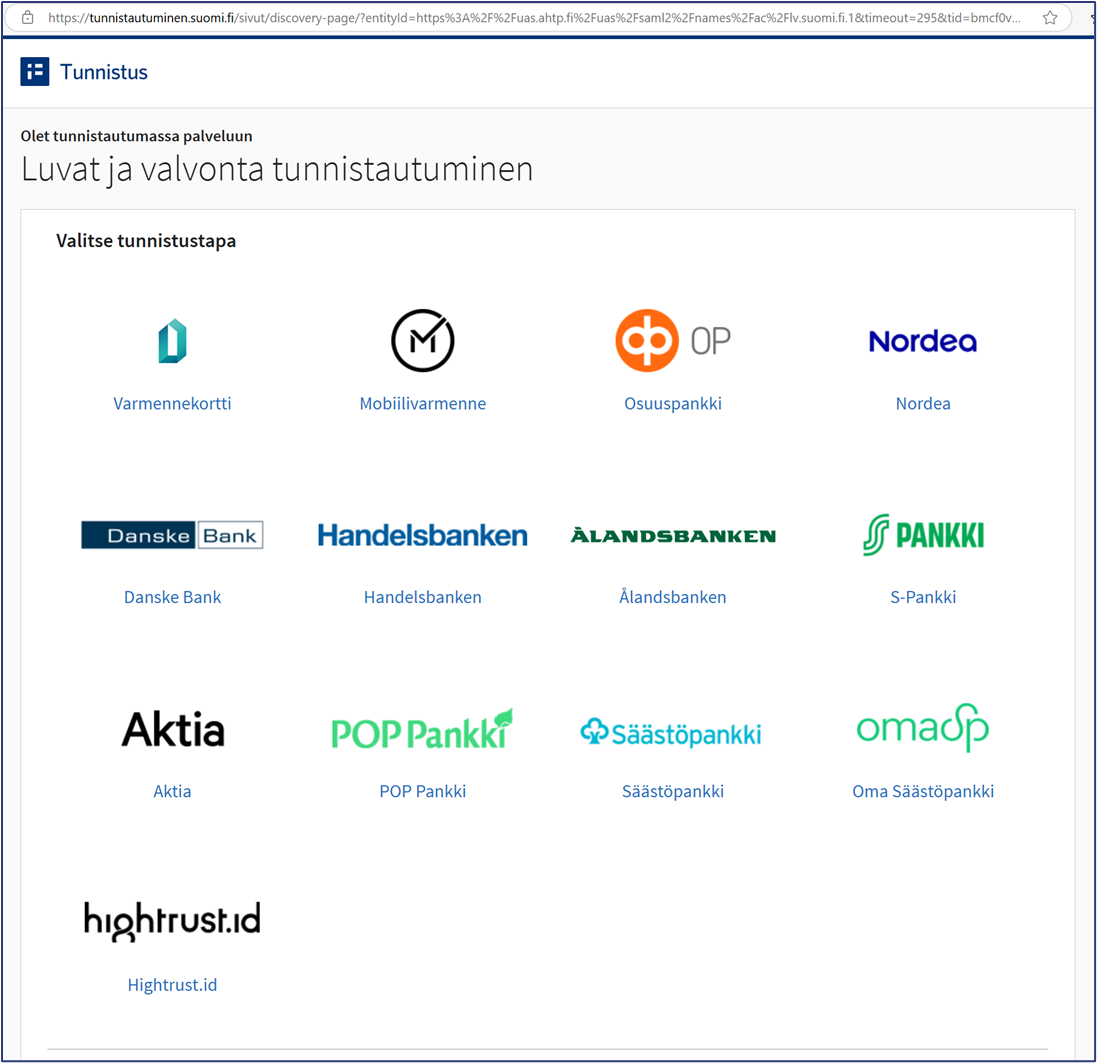
Task: Open the Hightrust.id text link
Action: pyautogui.click(x=172, y=985)
